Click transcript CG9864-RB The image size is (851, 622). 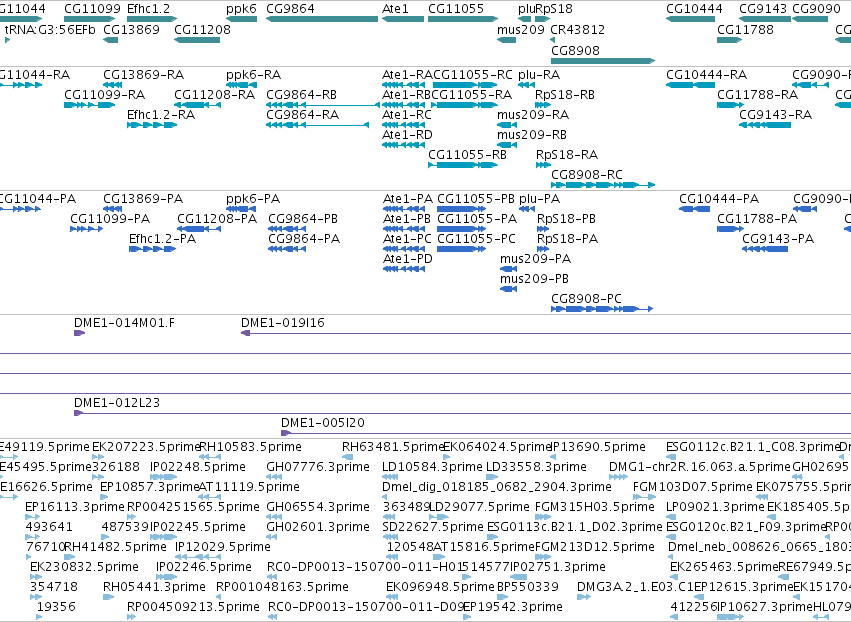322,105
